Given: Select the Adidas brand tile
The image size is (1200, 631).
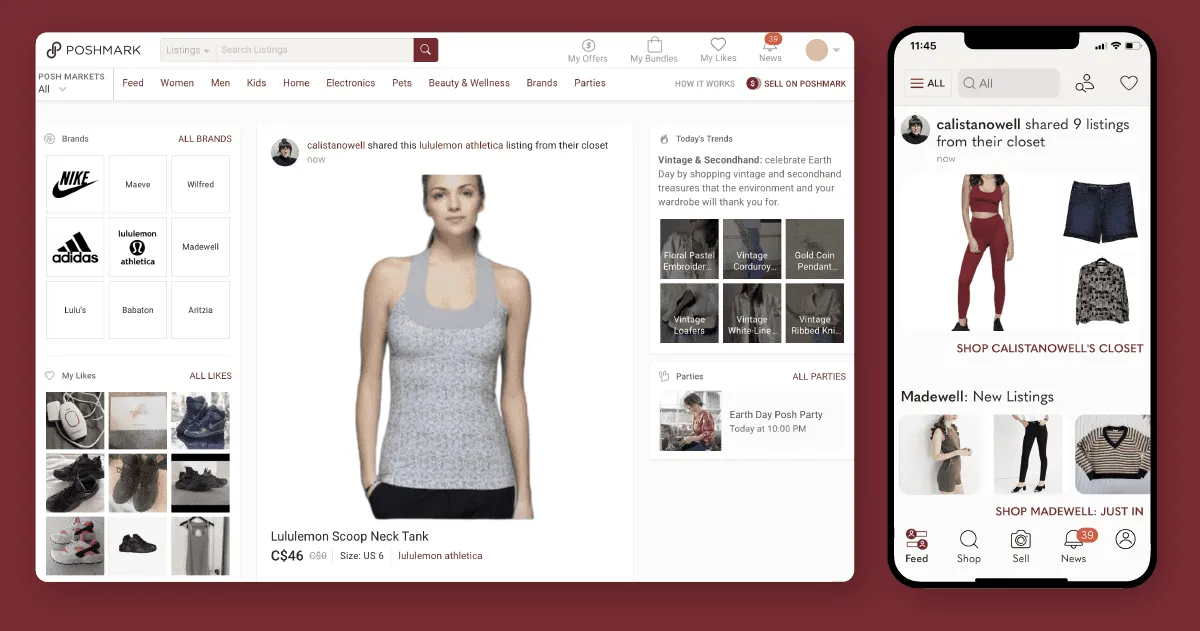Looking at the screenshot, I should (x=75, y=247).
